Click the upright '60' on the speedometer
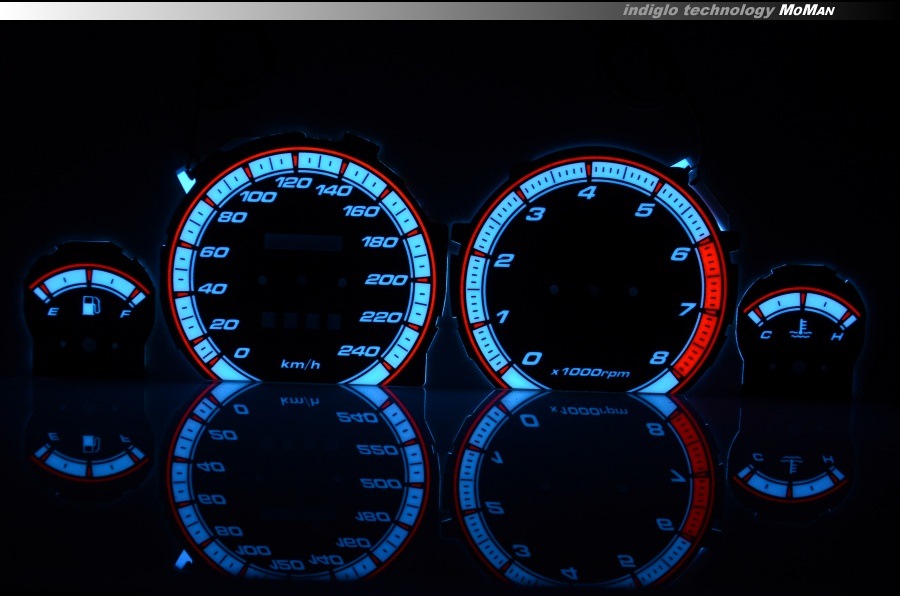900x596 pixels. [x=215, y=251]
